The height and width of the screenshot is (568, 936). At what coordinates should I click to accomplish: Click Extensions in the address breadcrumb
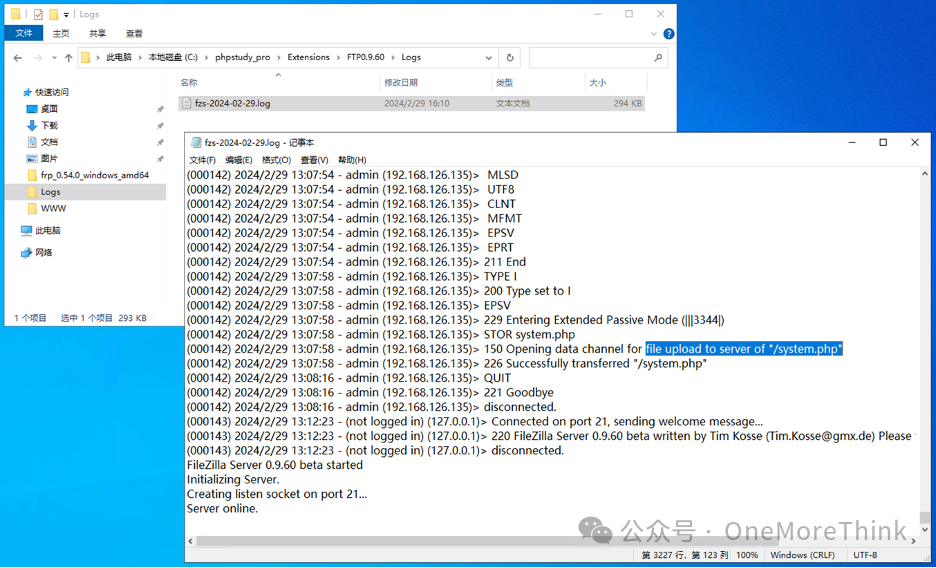(x=309, y=57)
